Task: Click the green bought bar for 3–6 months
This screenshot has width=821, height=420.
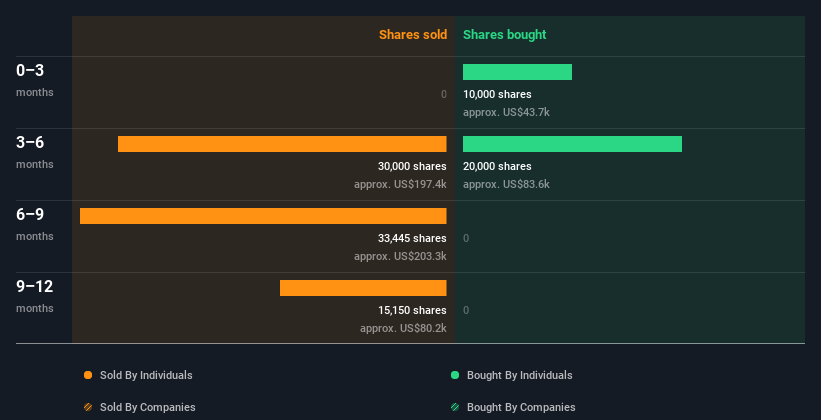Action: point(572,144)
